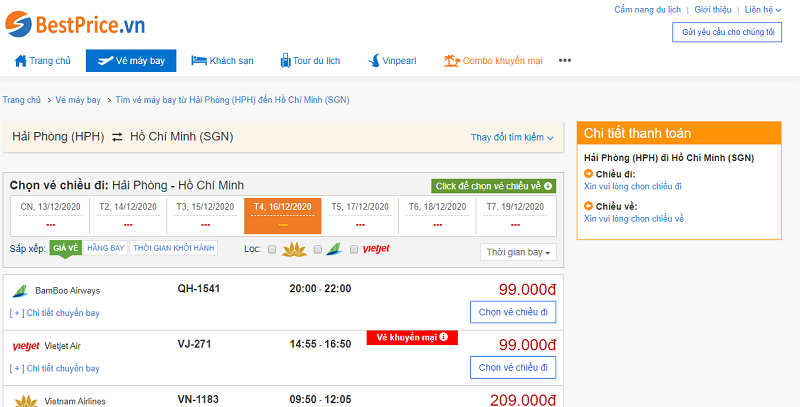The image size is (800, 407).
Task: Click the BestPrice.vn logo
Action: pyautogui.click(x=75, y=24)
